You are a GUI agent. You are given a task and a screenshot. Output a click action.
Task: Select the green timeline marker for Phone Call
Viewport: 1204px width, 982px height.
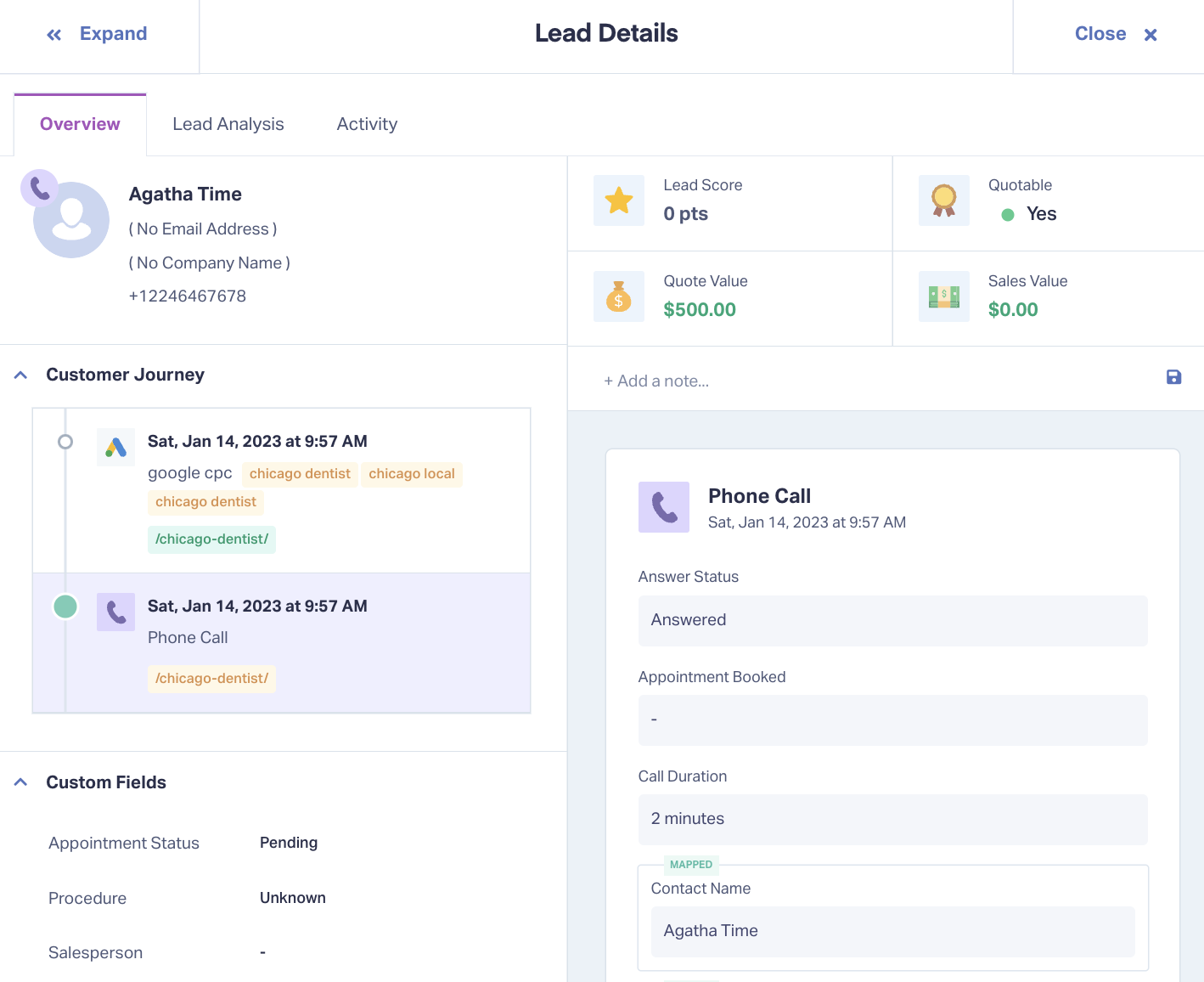(x=65, y=607)
